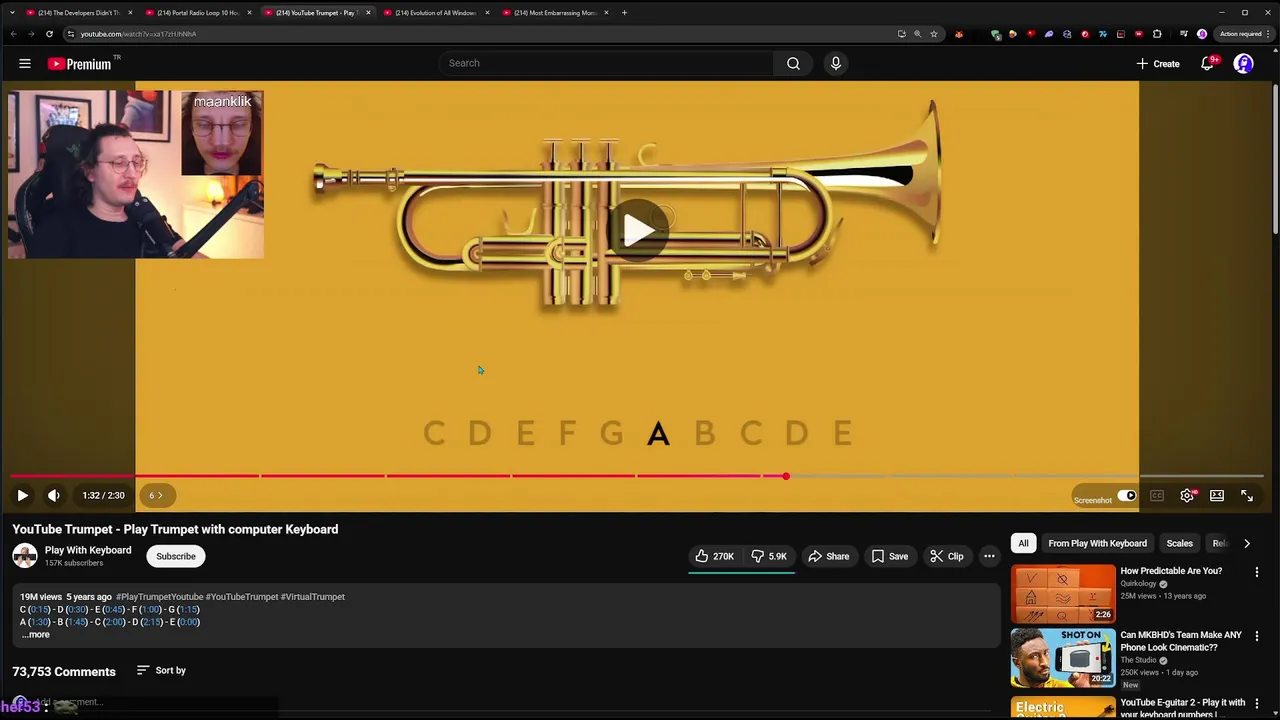The width and height of the screenshot is (1280, 720).
Task: Open options for Can MKBHD's Team video
Action: coord(1257,636)
